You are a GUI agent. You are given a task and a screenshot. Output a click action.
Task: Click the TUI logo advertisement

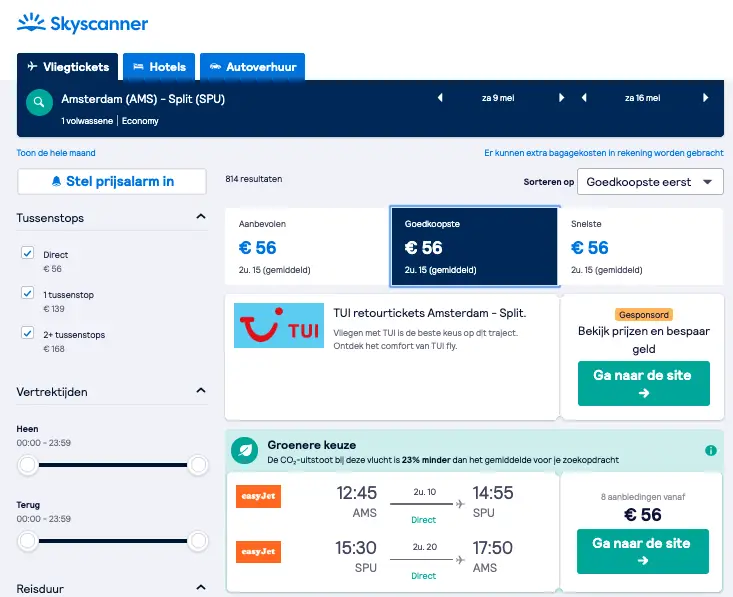pyautogui.click(x=279, y=325)
